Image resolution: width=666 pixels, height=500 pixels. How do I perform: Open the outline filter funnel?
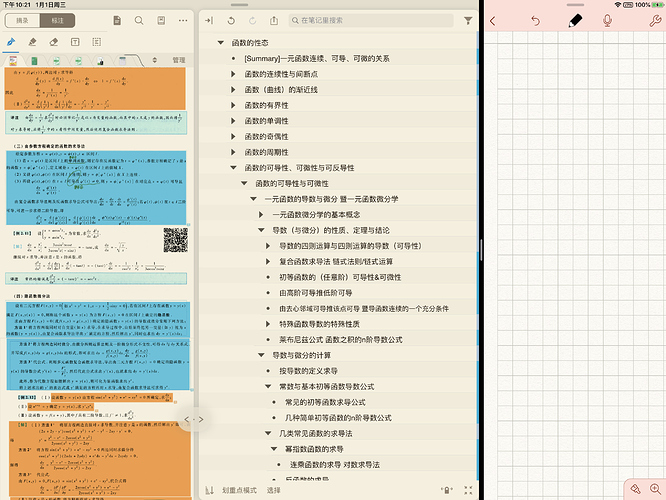click(468, 20)
